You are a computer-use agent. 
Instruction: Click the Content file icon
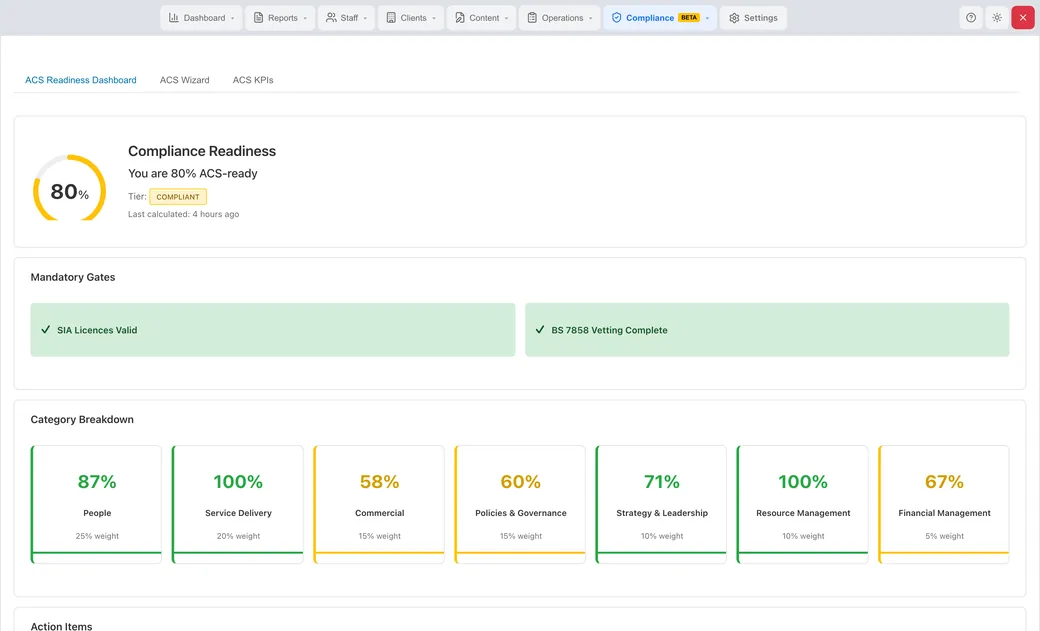pos(460,18)
